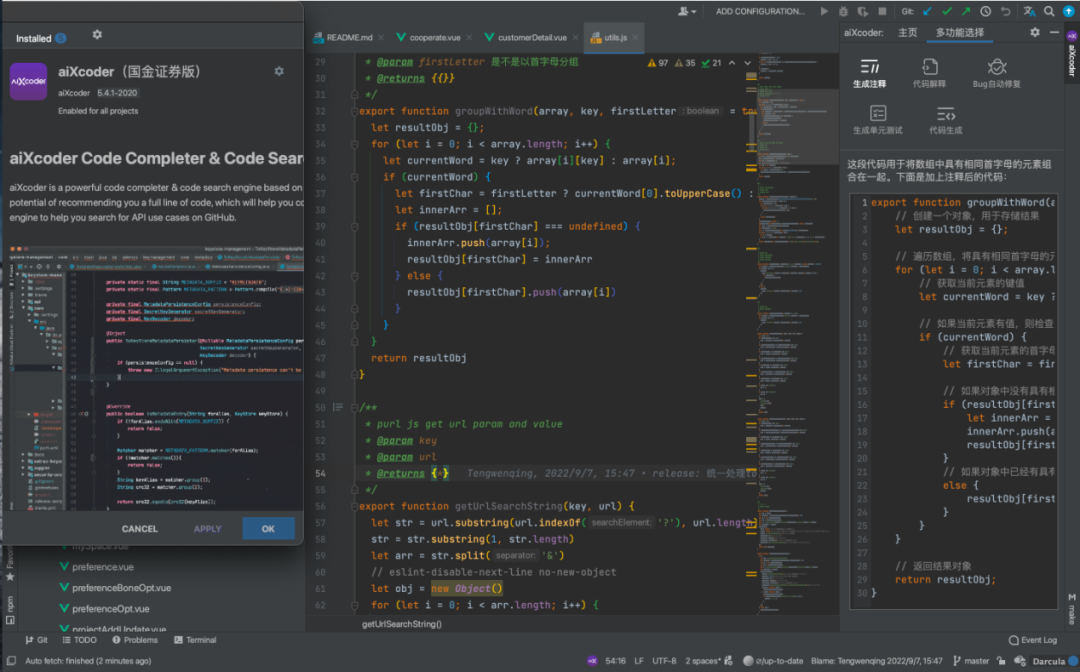1080x672 pixels.
Task: Open Add Configuration dropdown
Action: 760,11
